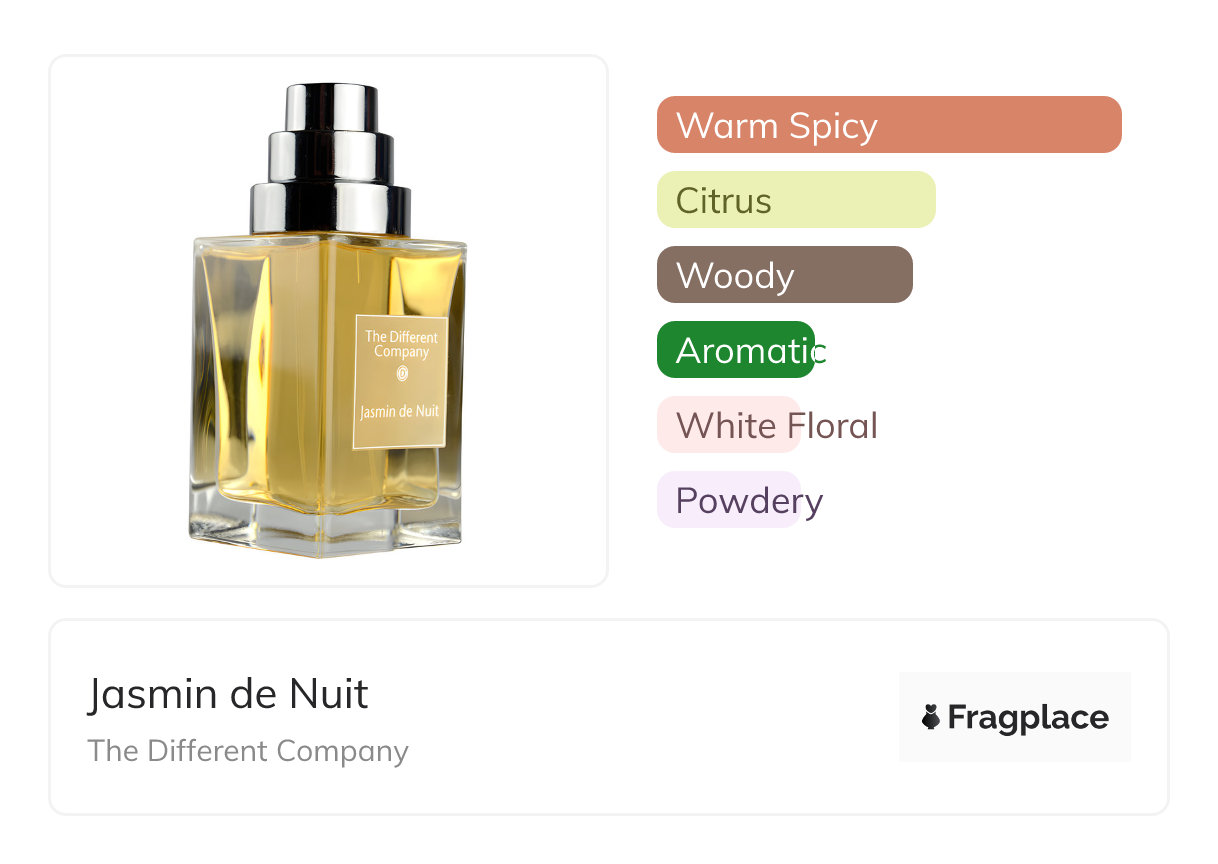Select the Powdery accord bar
The height and width of the screenshot is (864, 1218).
coord(729,500)
